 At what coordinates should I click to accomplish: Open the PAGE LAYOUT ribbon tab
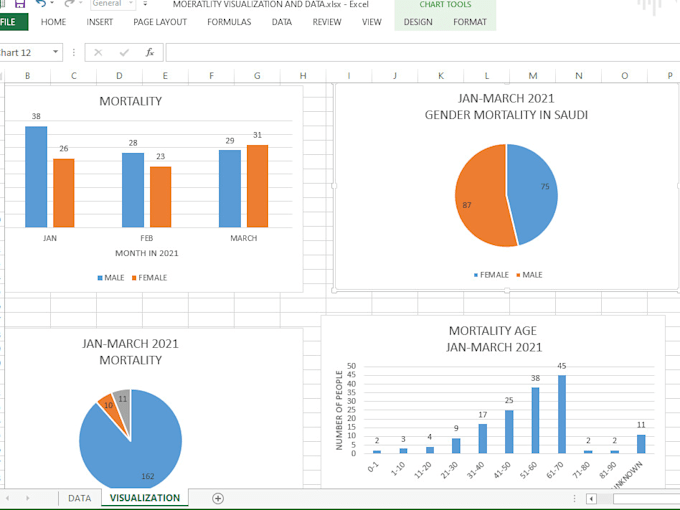click(160, 22)
